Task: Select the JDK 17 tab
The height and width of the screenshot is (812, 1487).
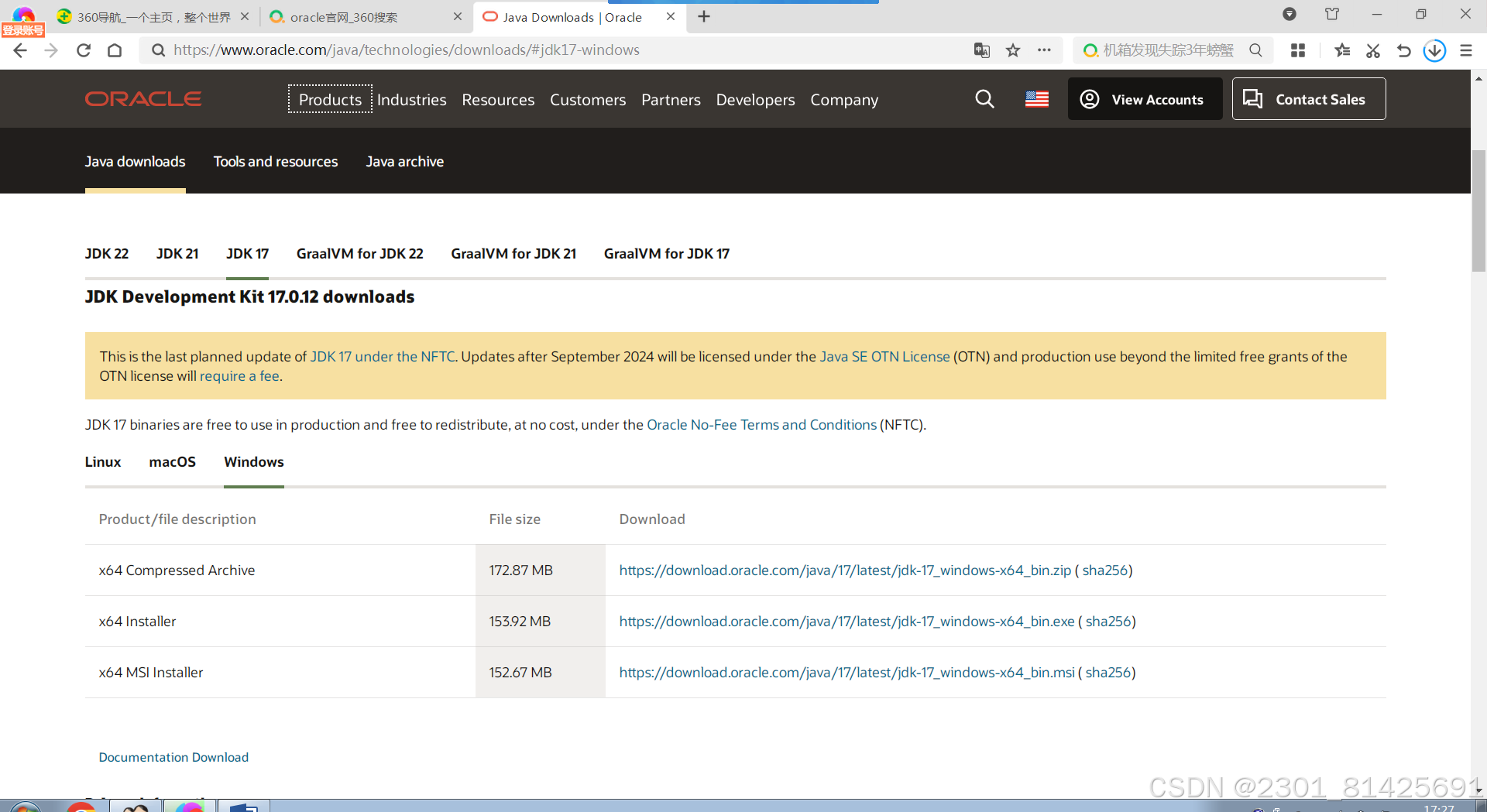Action: 247,254
